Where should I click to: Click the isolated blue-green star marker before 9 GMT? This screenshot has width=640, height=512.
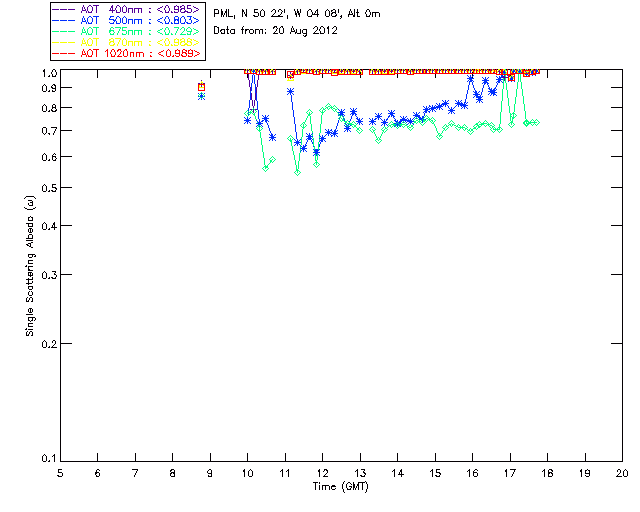click(201, 96)
